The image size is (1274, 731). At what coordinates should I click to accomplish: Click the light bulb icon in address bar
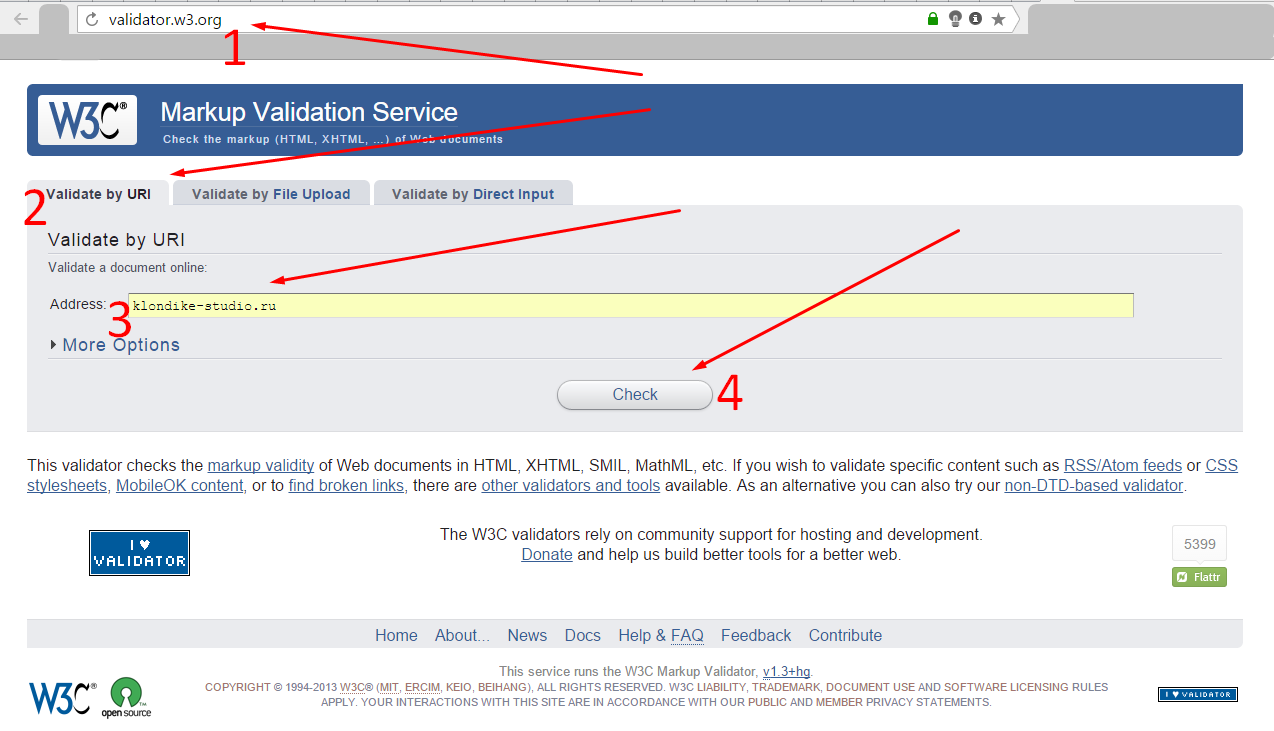pos(955,19)
